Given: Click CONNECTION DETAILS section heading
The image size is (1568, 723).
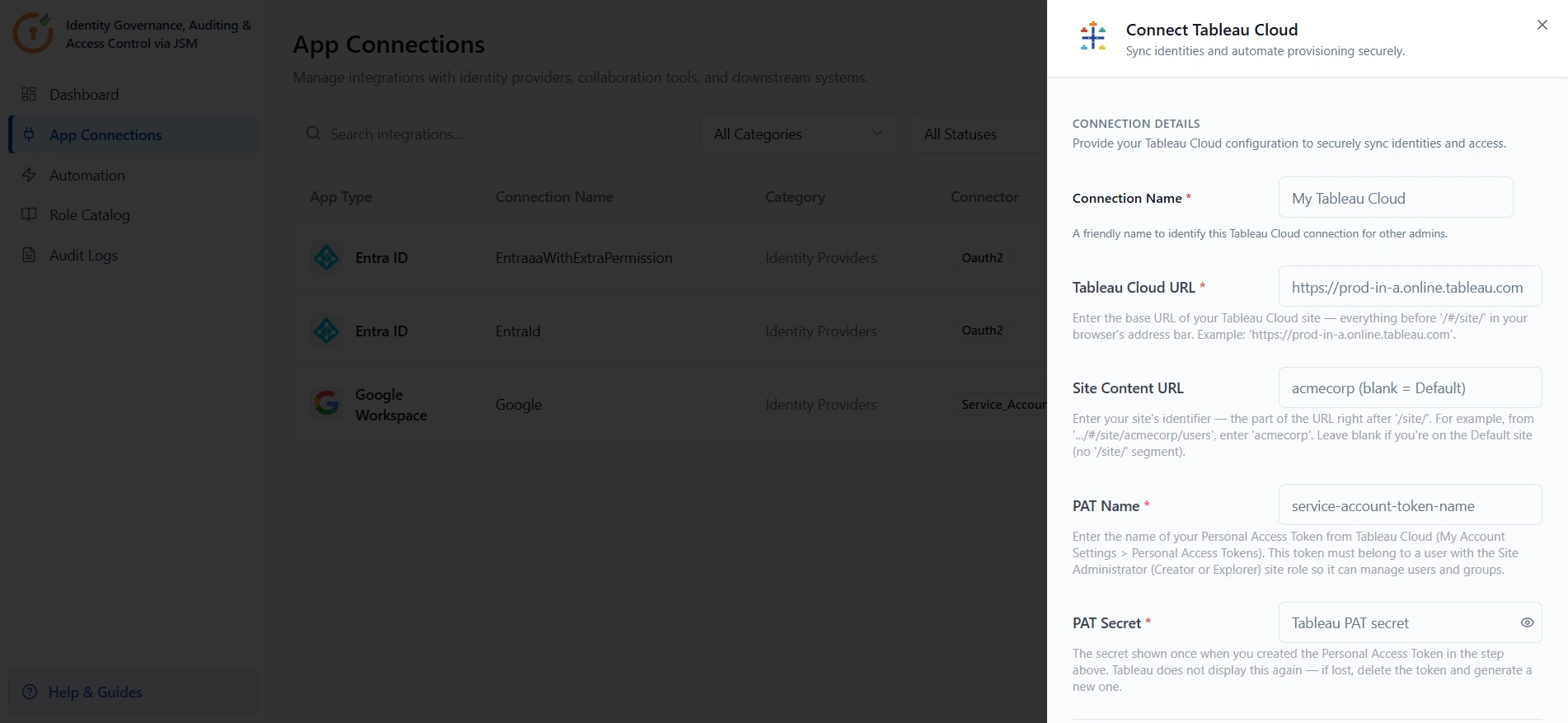Looking at the screenshot, I should (x=1136, y=124).
